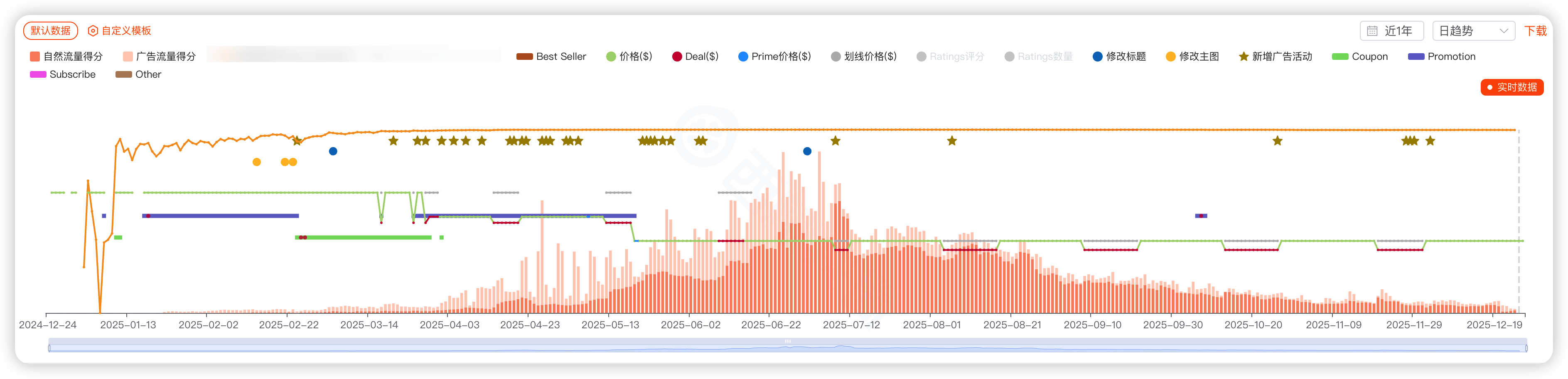This screenshot has width=1568, height=379.
Task: Click the Prime价格($) blue legend dot
Action: pos(742,57)
